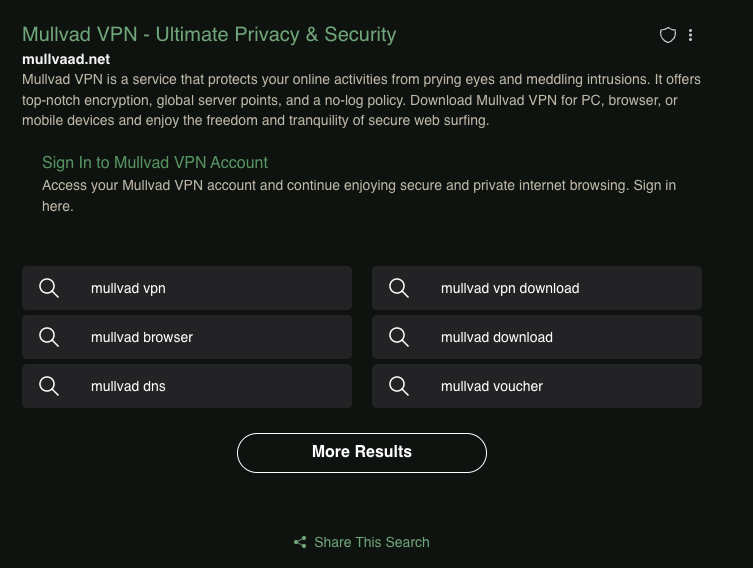753x568 pixels.
Task: Search the "mullvad vpn" suggestion
Action: 128,288
